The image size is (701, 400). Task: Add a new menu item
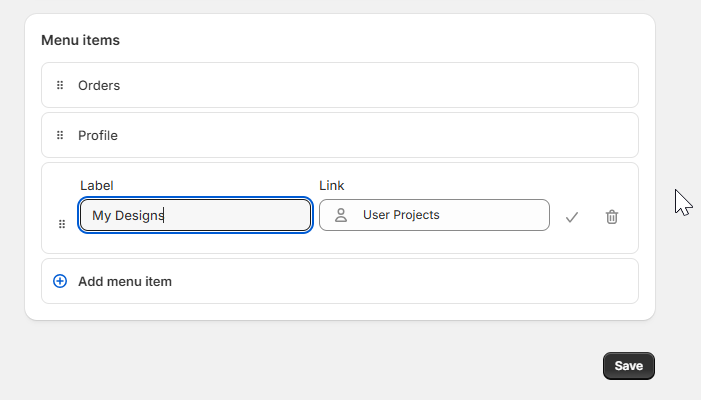[x=340, y=281]
